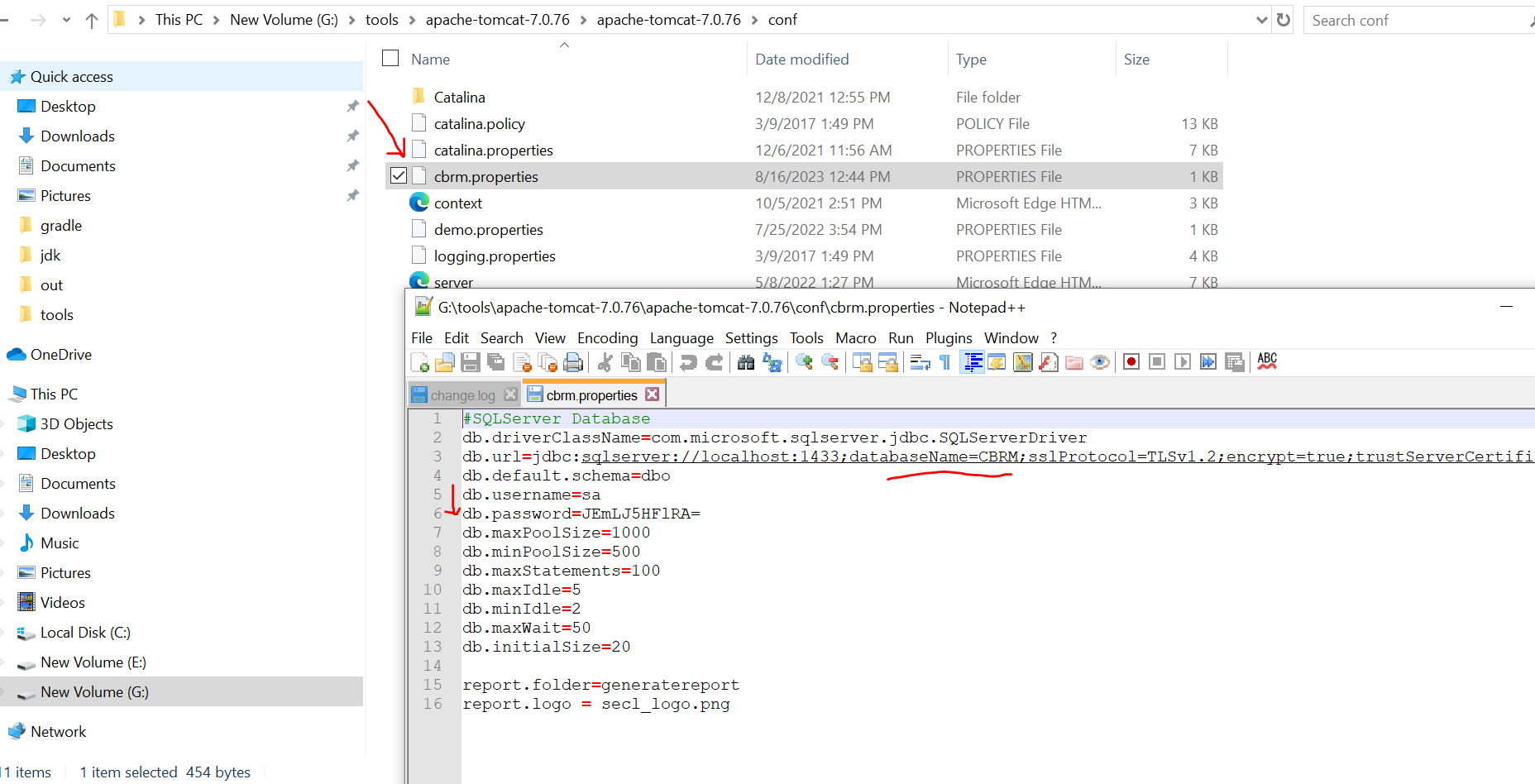This screenshot has height=784, width=1535.
Task: Save the current file in Notepad++
Action: 471,362
